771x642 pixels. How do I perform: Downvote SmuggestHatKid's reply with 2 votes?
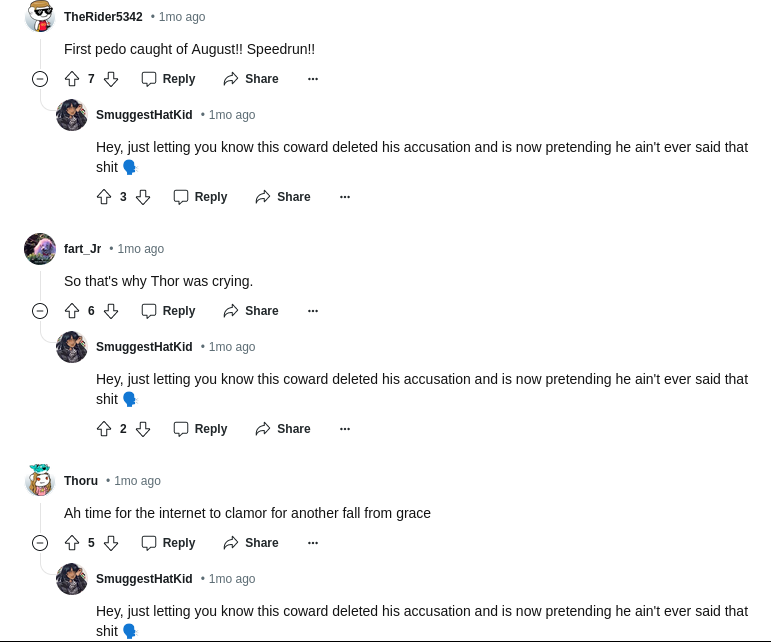[x=143, y=429]
